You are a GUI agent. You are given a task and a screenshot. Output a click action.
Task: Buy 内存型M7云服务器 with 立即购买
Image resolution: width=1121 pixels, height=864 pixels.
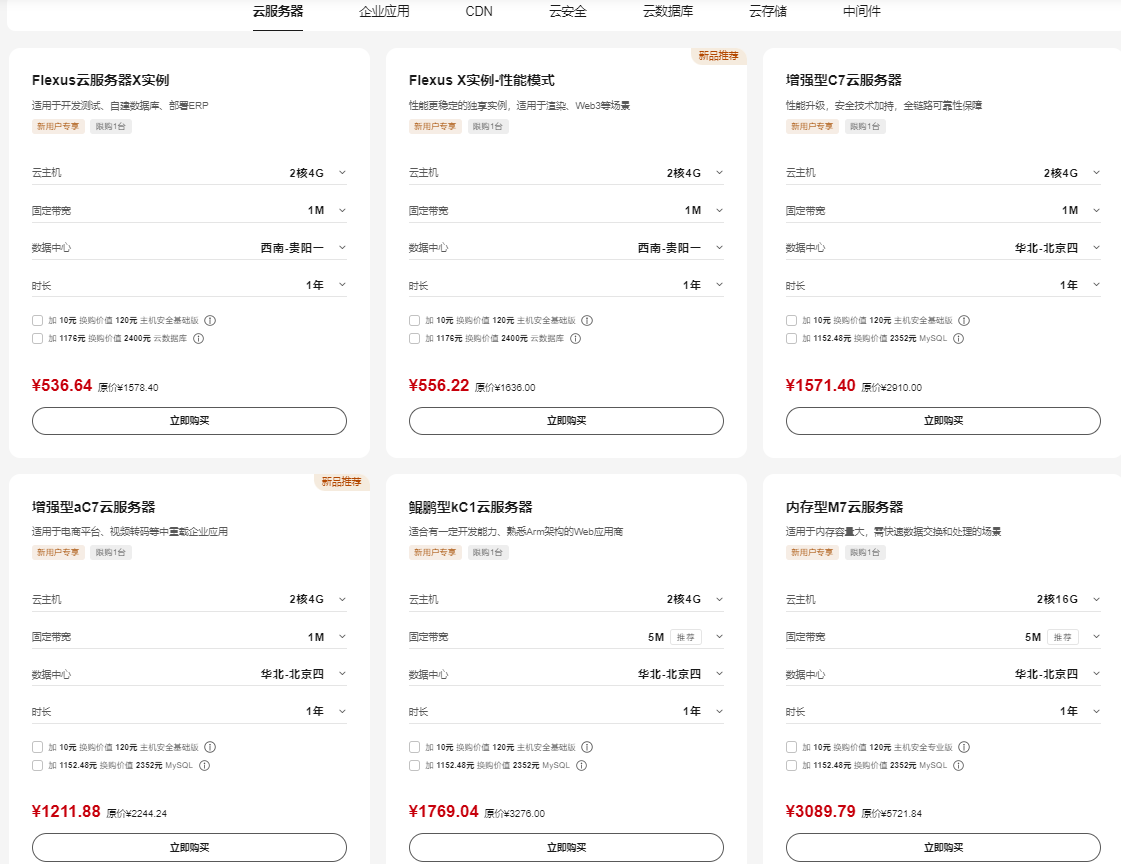coord(943,848)
